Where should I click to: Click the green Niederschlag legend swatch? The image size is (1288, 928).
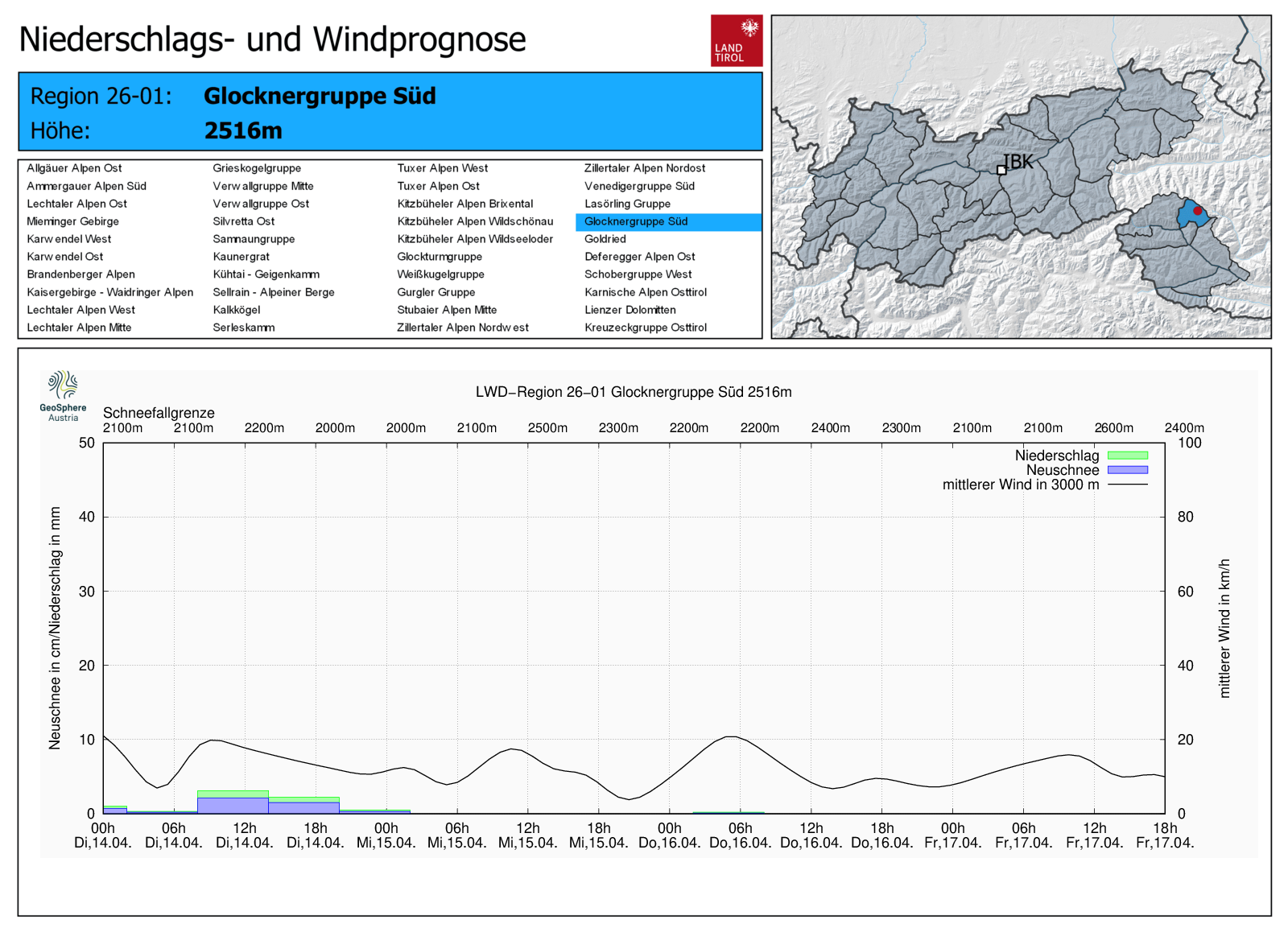click(x=1127, y=456)
